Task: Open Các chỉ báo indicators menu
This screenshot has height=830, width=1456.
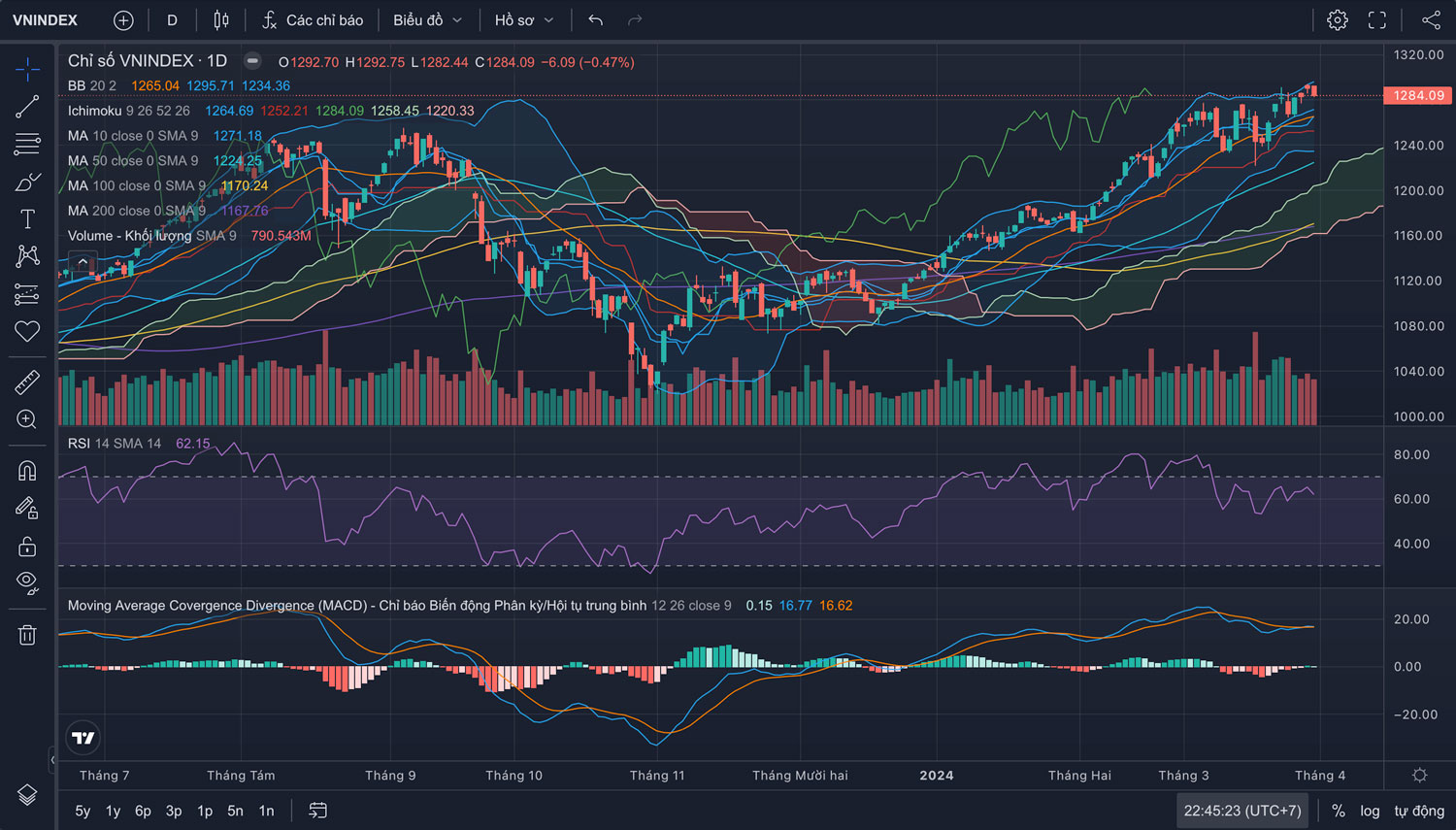Action: coord(313,20)
